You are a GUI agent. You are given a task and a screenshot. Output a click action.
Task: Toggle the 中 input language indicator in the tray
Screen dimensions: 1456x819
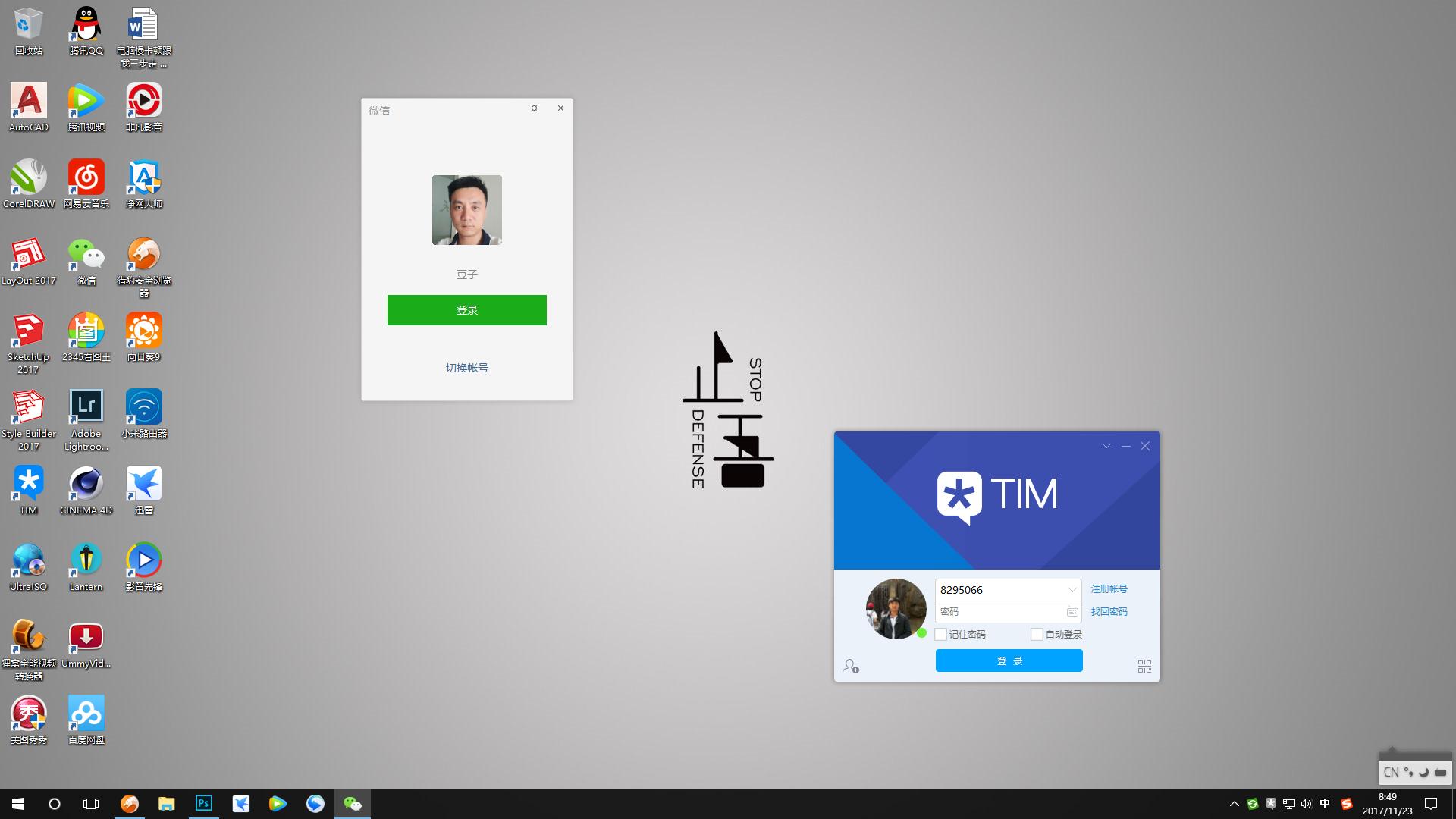[1325, 804]
